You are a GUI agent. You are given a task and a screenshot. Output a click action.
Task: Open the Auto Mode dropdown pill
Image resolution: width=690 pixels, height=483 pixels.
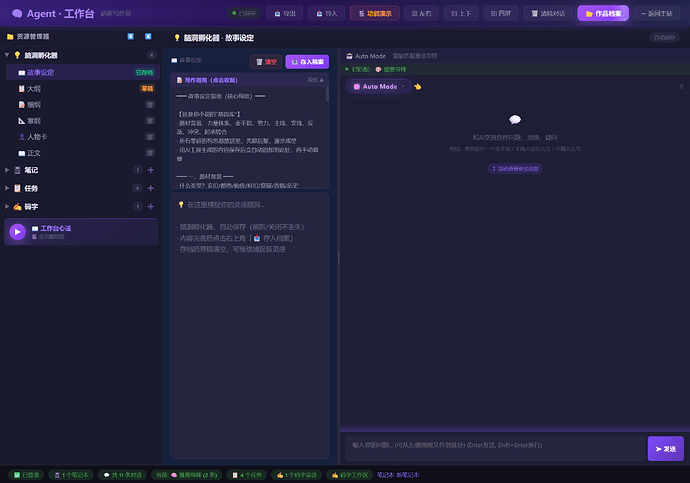tap(378, 87)
